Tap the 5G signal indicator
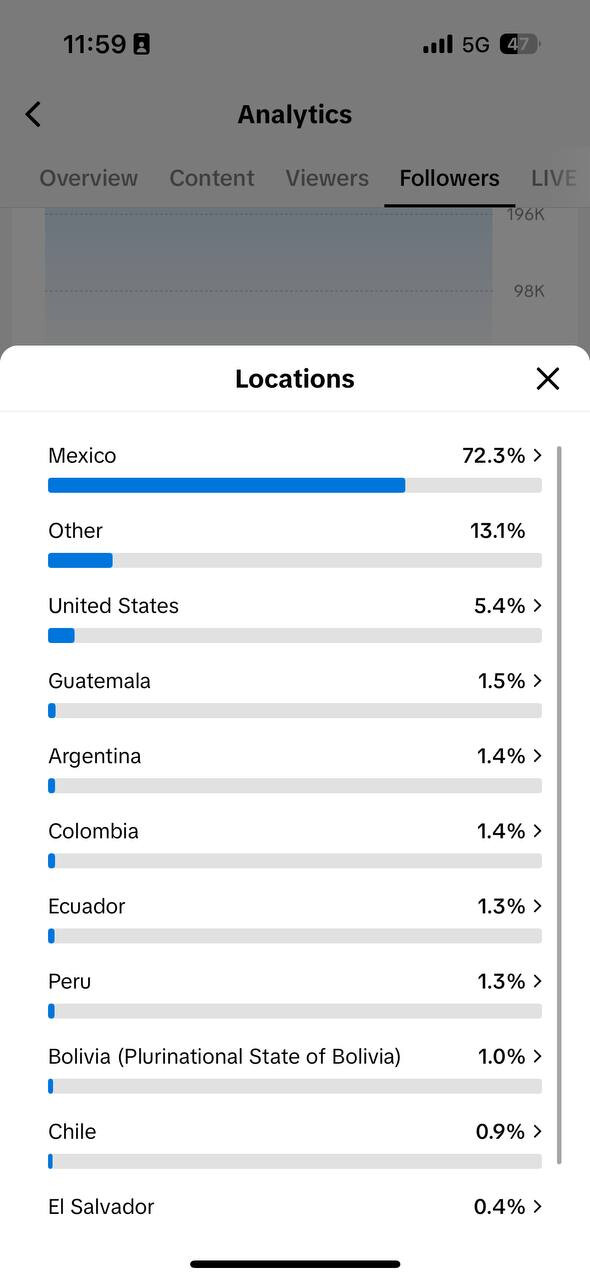The image size is (590, 1280). (476, 44)
